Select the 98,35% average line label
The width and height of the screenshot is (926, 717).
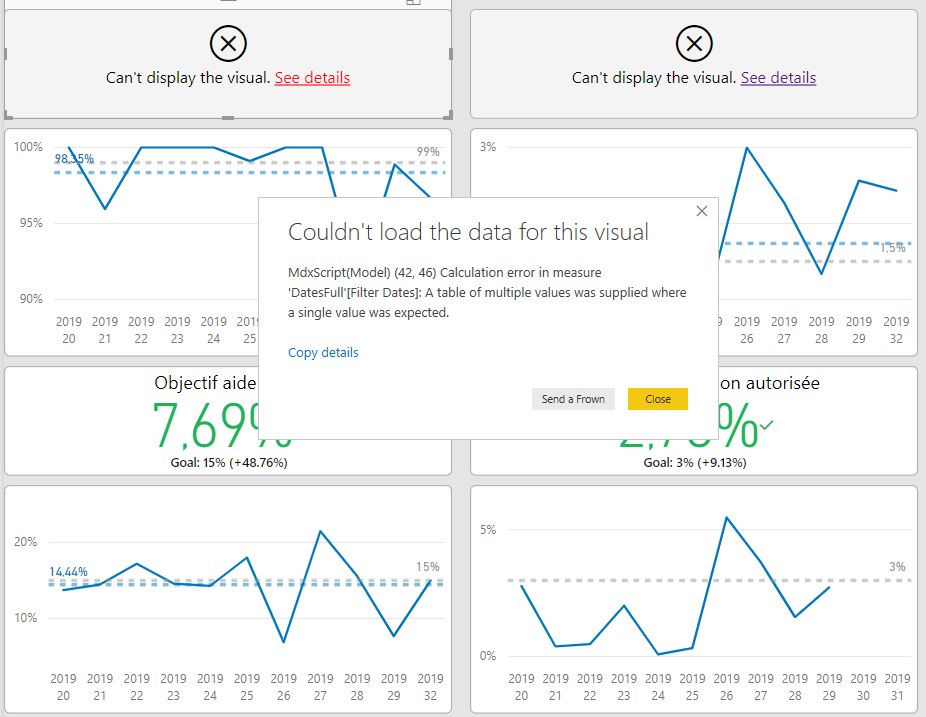74,159
